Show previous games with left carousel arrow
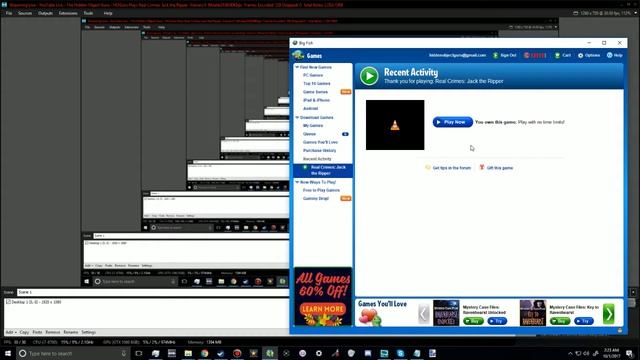Screen dimensions: 640x360 coord(424,313)
